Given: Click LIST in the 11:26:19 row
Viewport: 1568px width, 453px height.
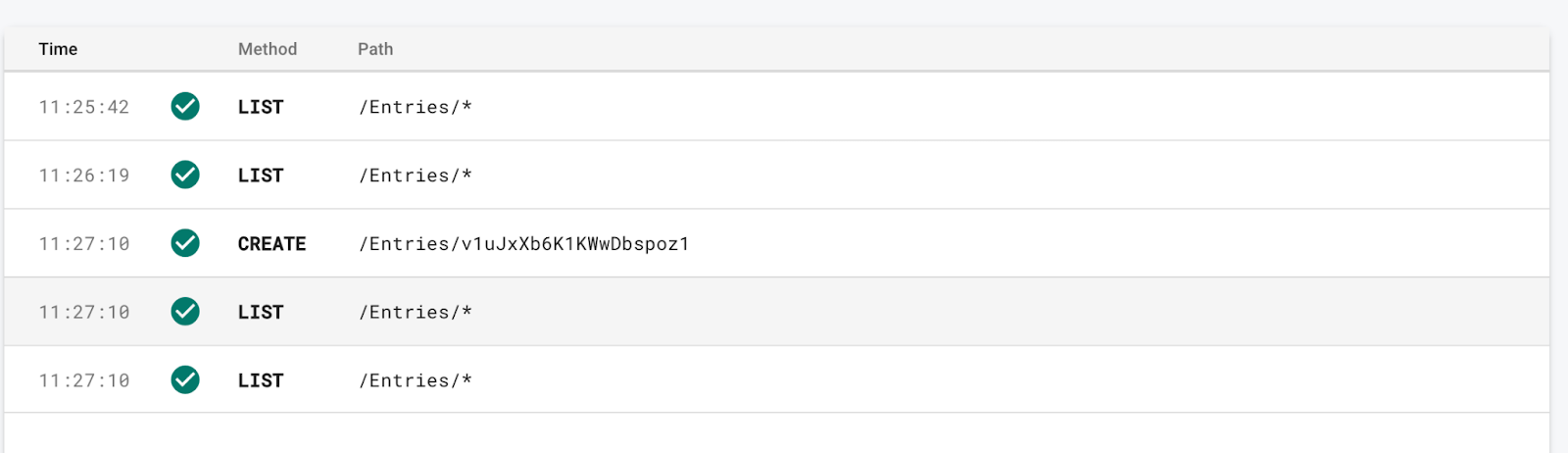Looking at the screenshot, I should click(261, 176).
